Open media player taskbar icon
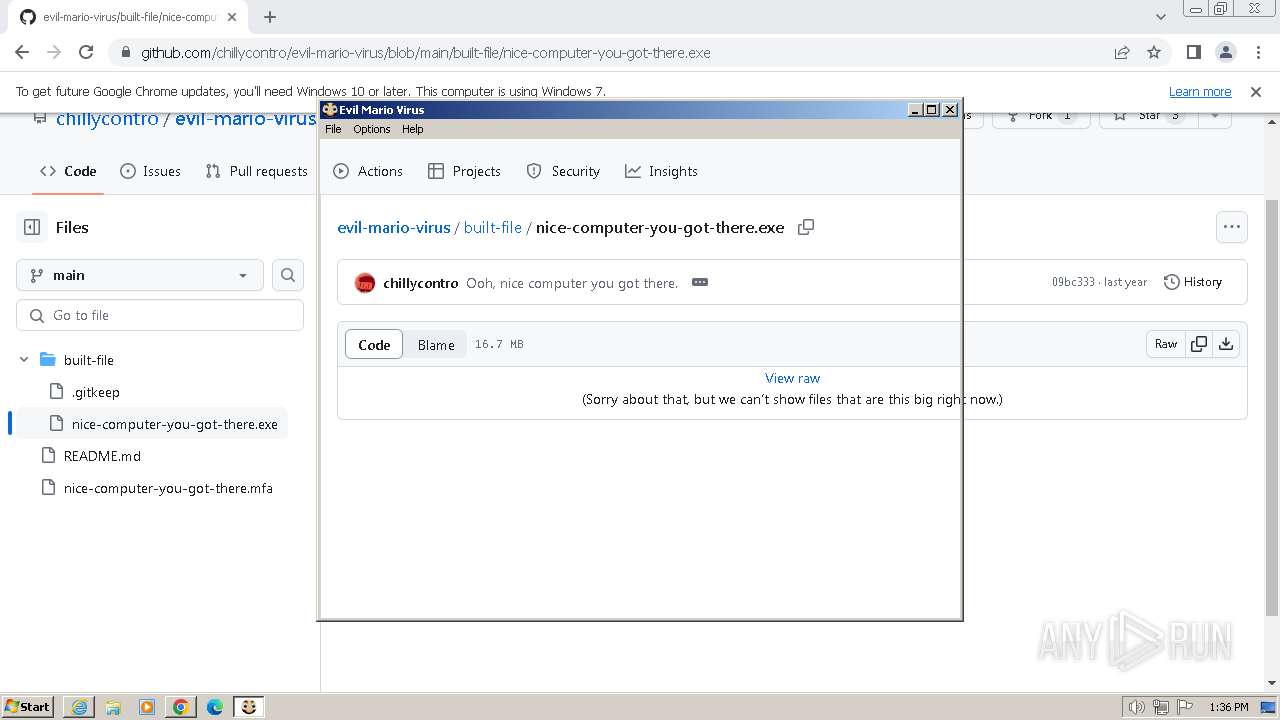The image size is (1280, 720). [147, 707]
